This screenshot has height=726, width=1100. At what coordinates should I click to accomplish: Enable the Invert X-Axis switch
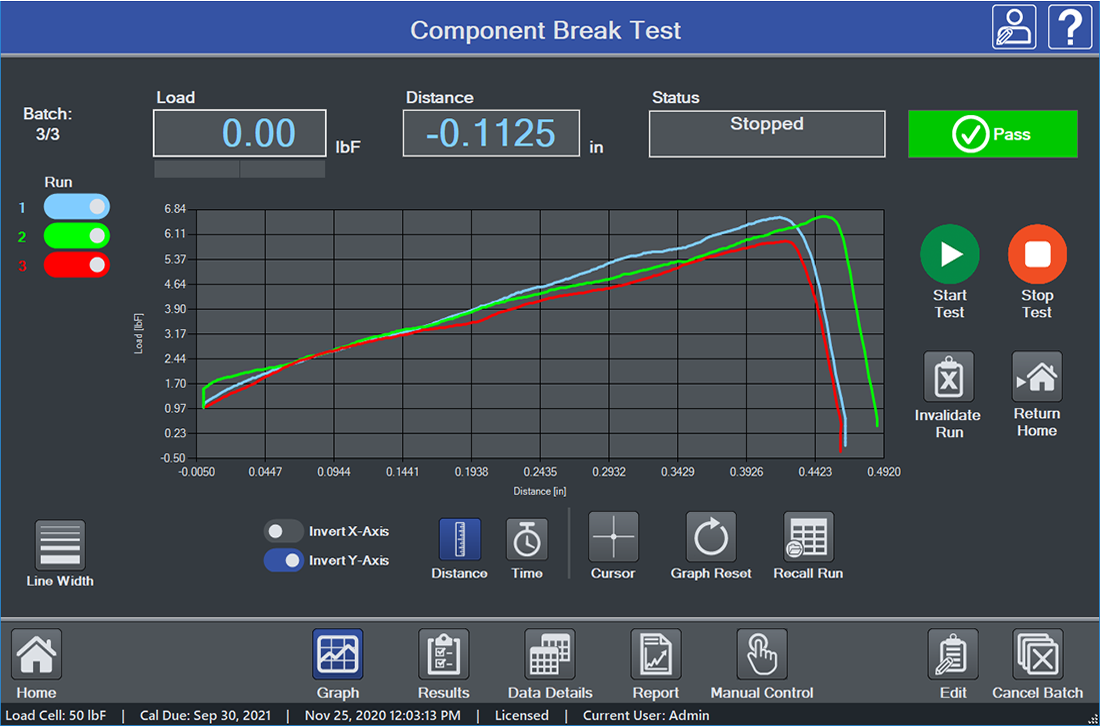point(283,531)
